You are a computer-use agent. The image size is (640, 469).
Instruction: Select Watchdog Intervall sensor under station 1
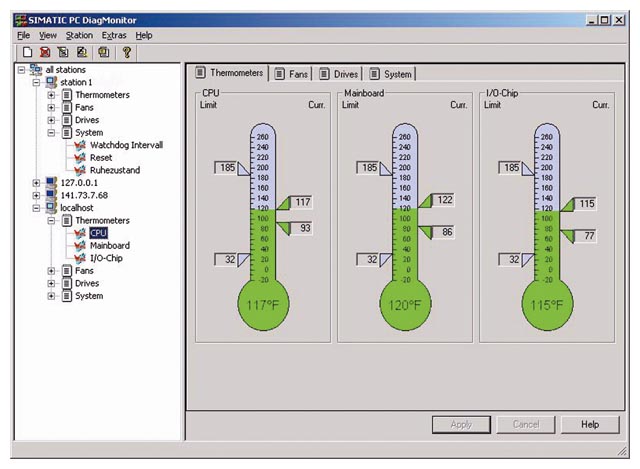(x=125, y=145)
